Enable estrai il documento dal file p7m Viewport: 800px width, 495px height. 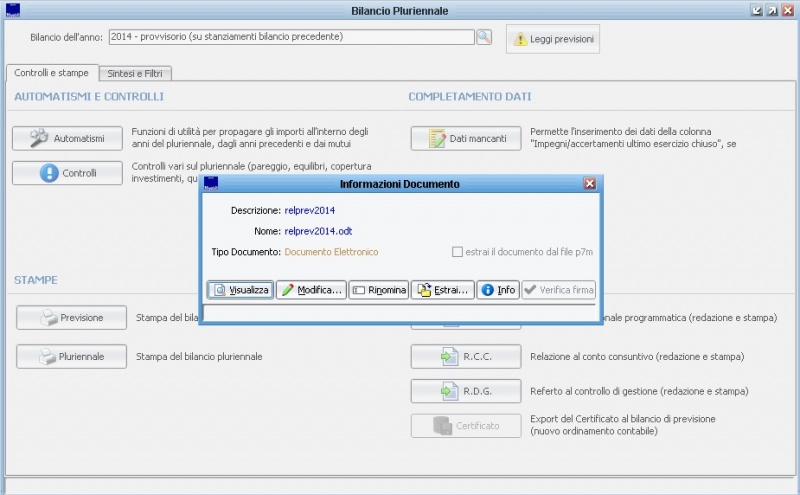pos(458,252)
